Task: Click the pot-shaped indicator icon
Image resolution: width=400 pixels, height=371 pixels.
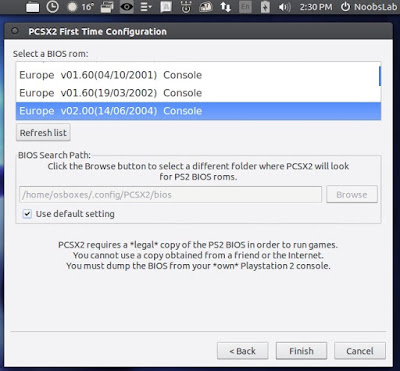Action: (186, 7)
